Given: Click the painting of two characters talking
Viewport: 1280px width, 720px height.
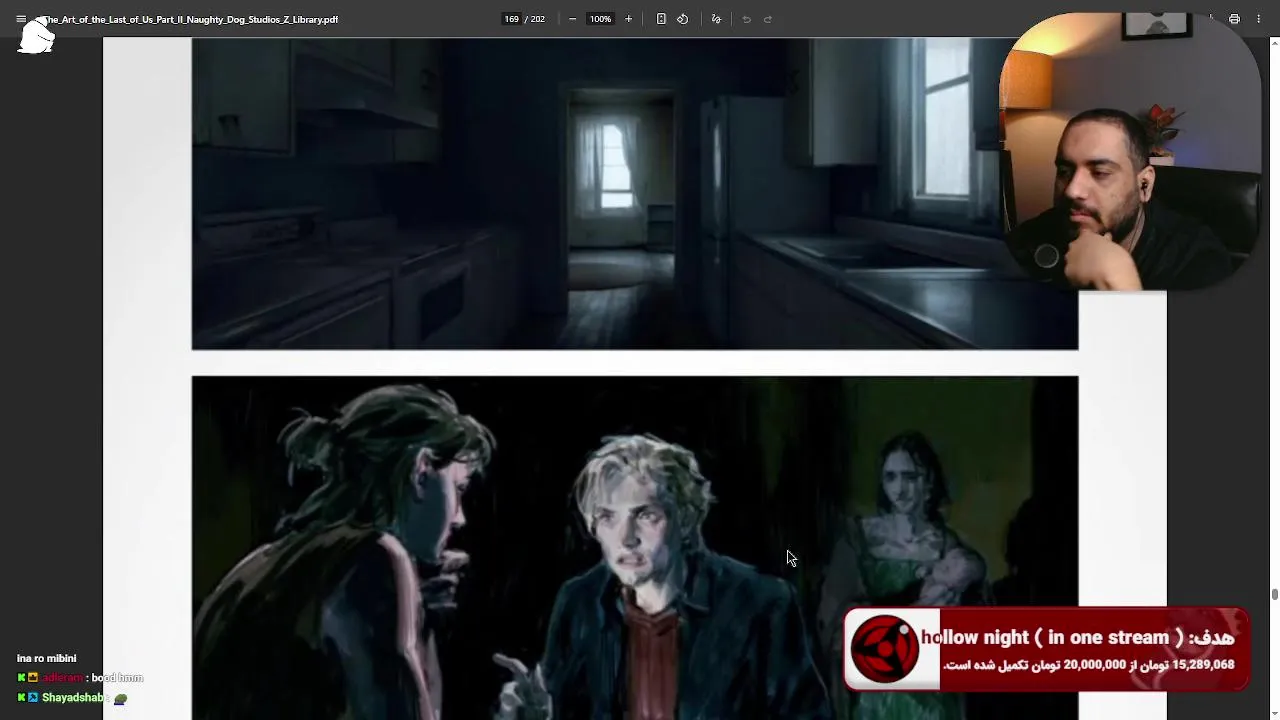Looking at the screenshot, I should (635, 548).
